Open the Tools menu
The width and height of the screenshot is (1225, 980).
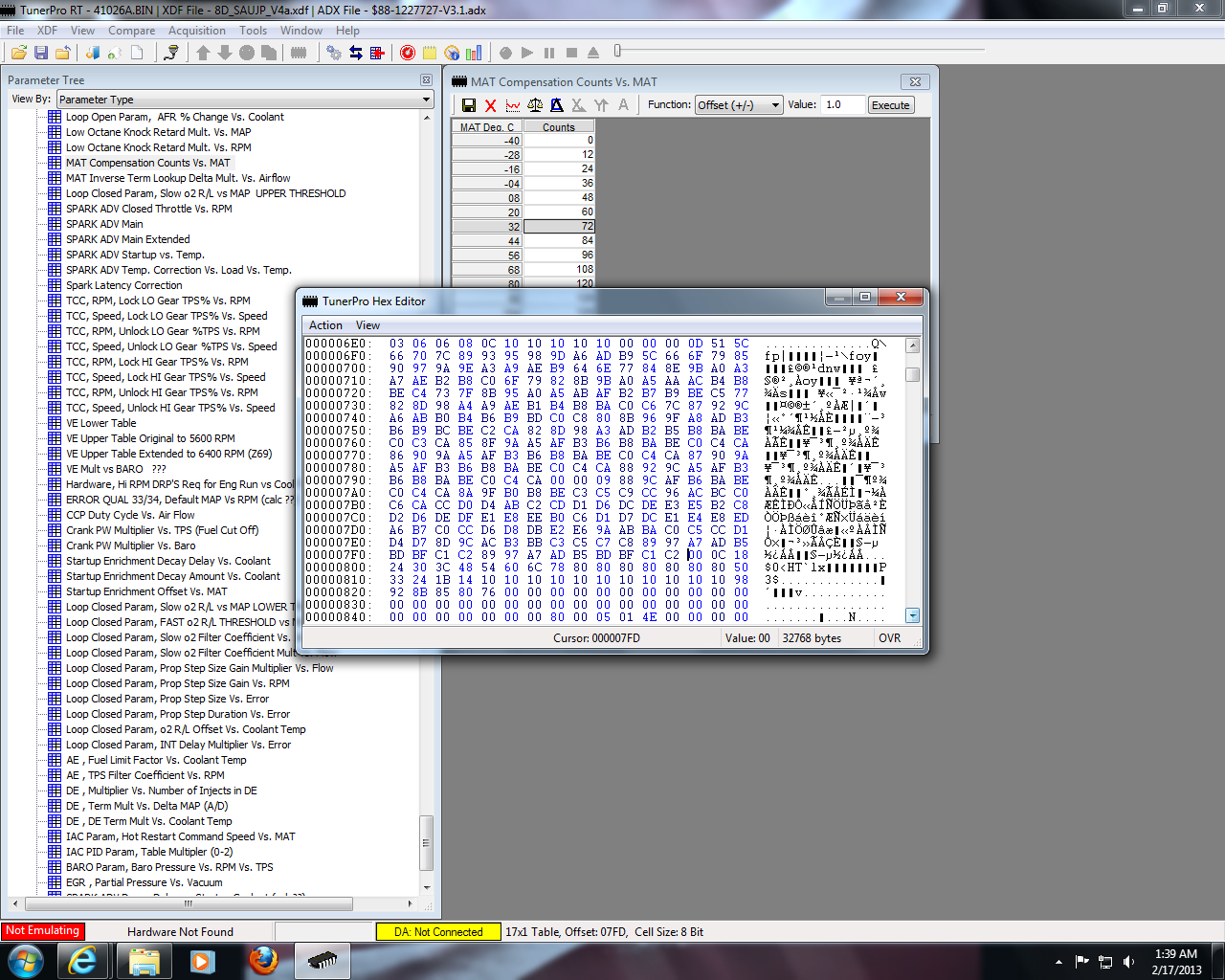[253, 31]
